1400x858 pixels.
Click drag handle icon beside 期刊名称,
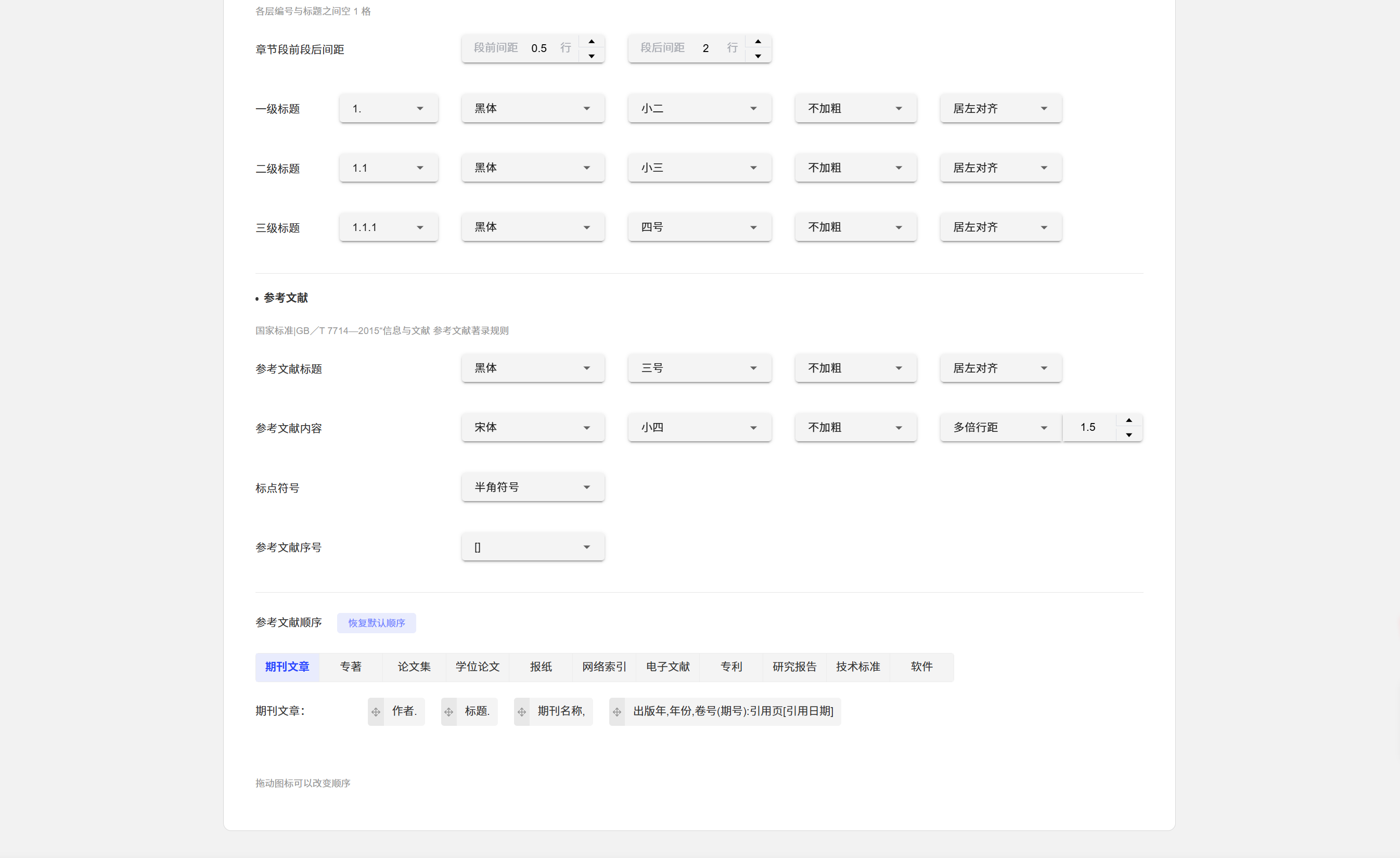[522, 711]
